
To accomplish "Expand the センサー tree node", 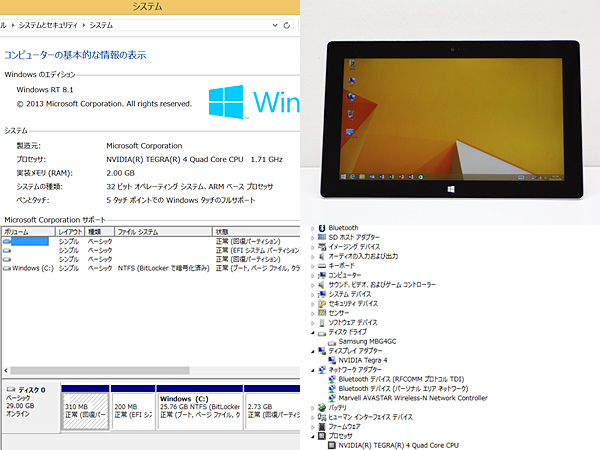I will pos(313,313).
